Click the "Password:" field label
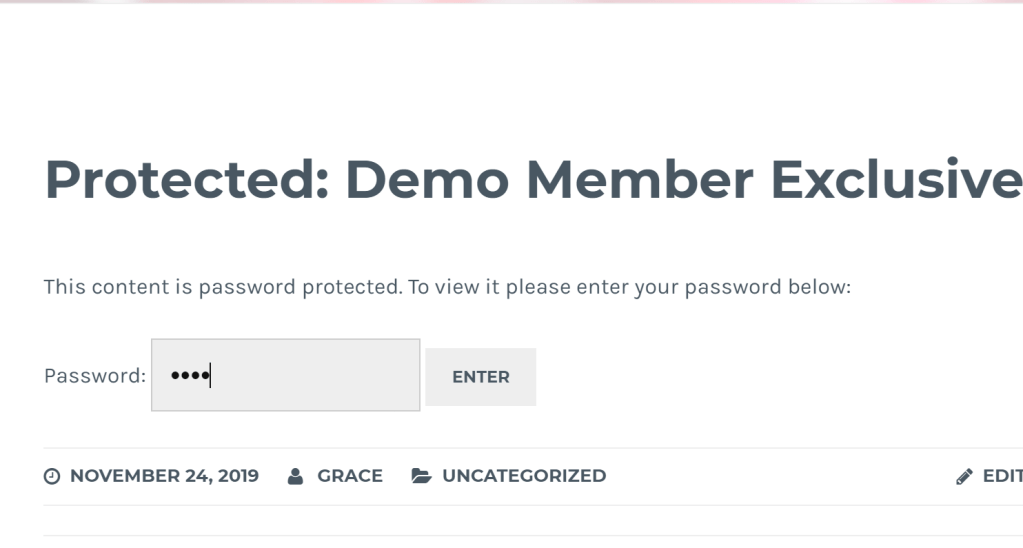1023x548 pixels. click(95, 376)
